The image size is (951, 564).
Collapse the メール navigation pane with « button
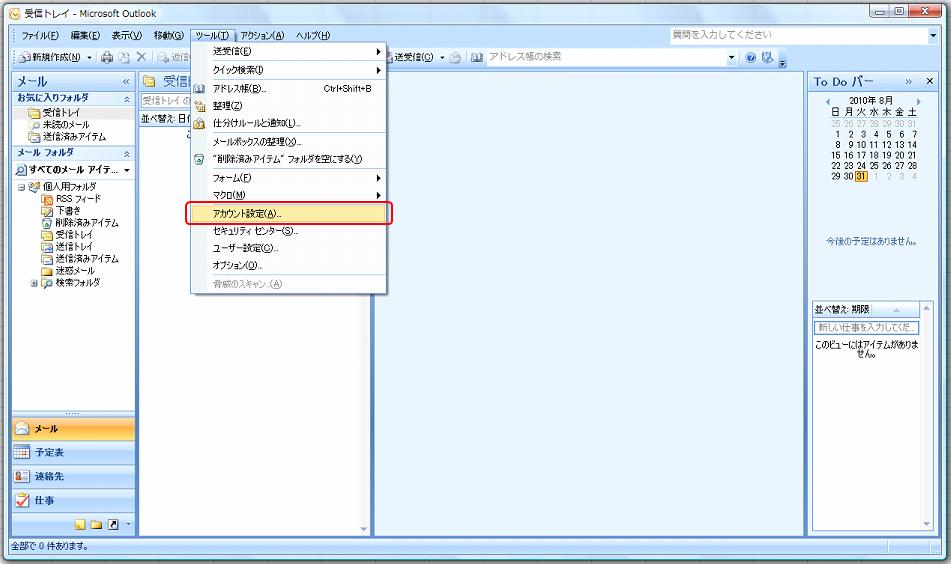126,81
